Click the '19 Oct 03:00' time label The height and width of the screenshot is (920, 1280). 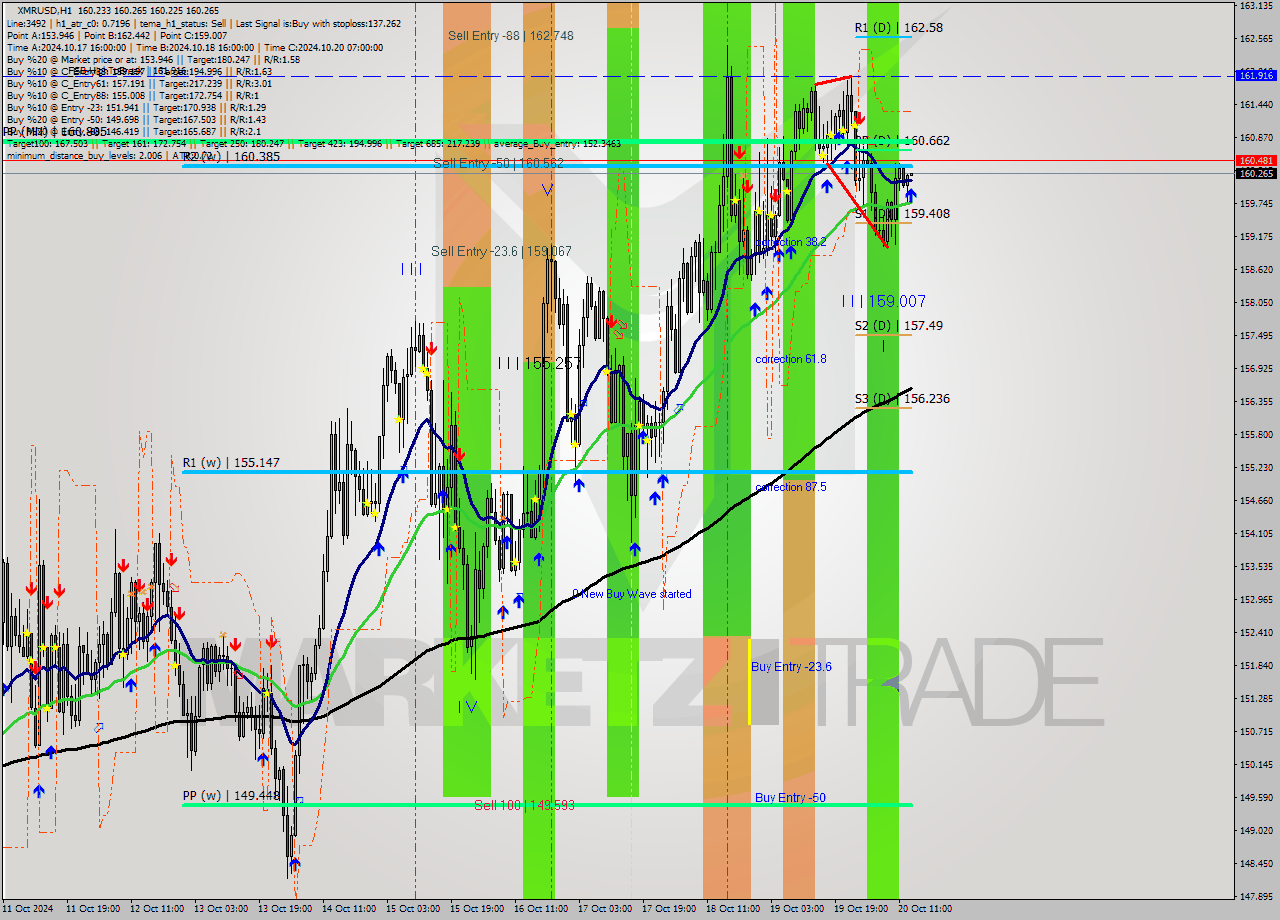(x=797, y=909)
